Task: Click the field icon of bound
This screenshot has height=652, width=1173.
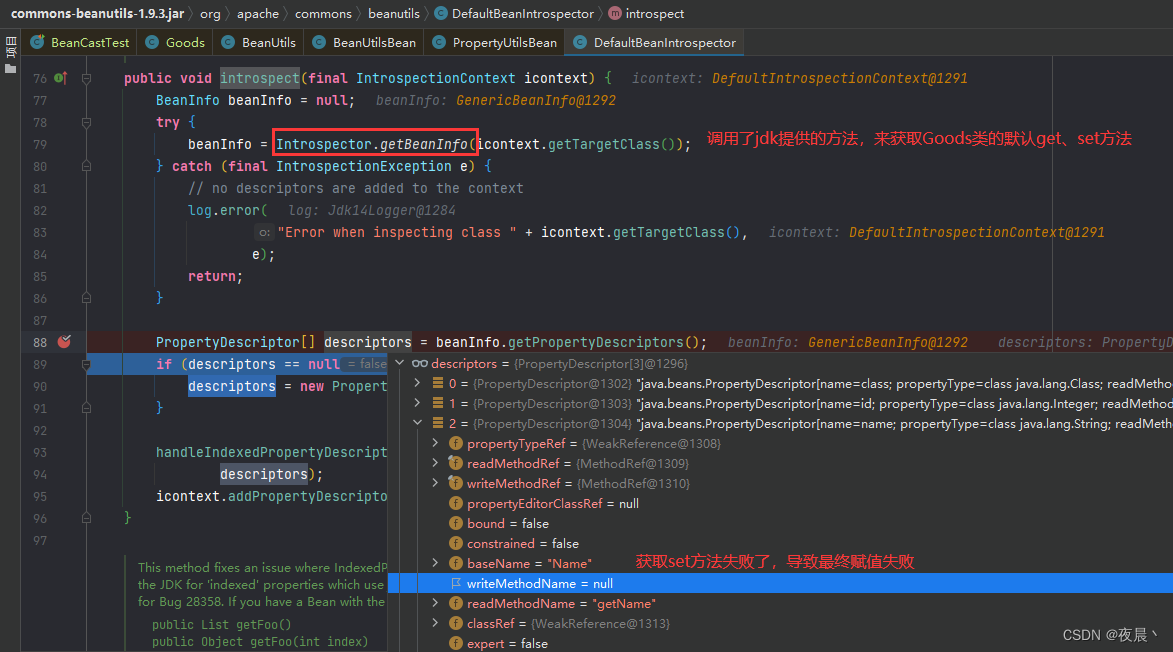Action: coord(456,523)
